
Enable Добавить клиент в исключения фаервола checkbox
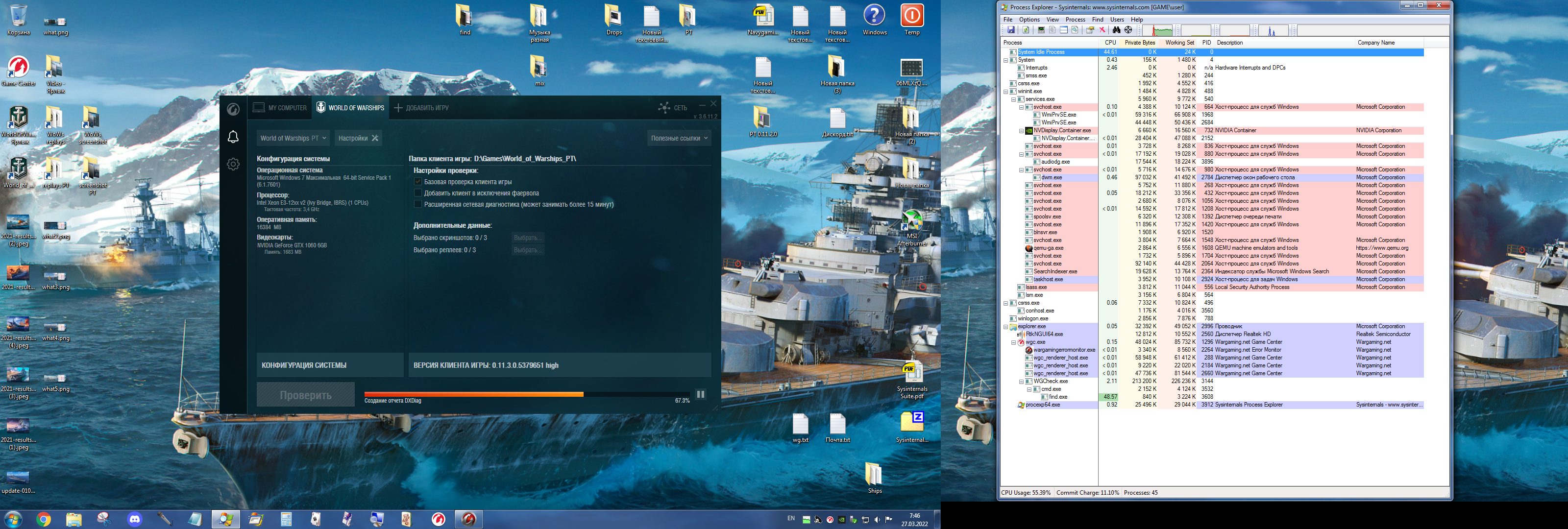click(x=418, y=193)
